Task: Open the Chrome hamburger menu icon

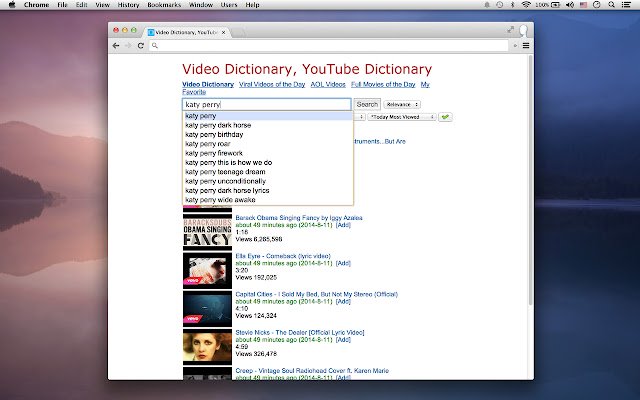Action: point(526,46)
